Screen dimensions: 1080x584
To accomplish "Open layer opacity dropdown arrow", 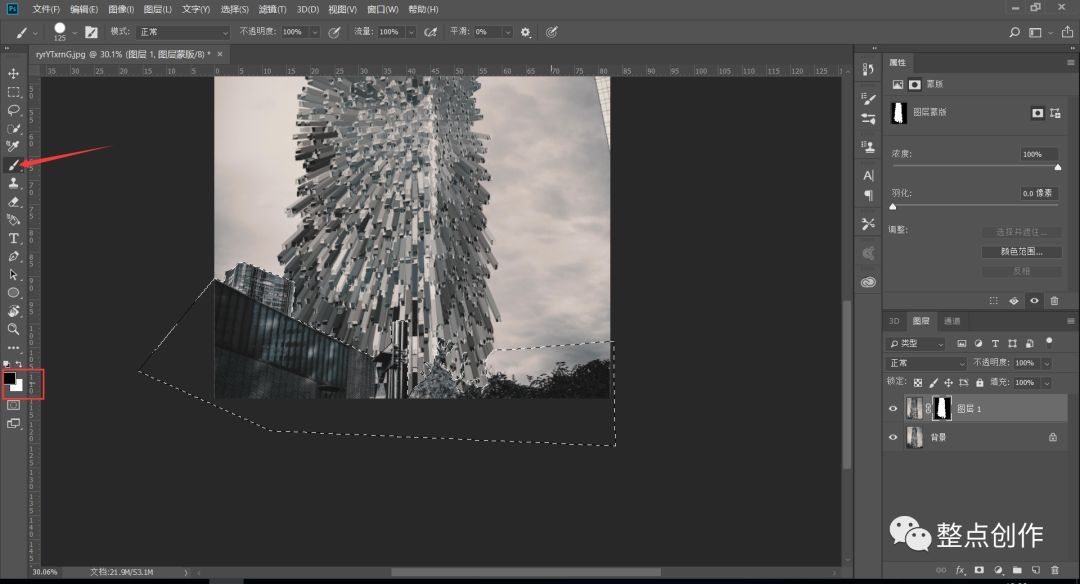I will click(1047, 362).
